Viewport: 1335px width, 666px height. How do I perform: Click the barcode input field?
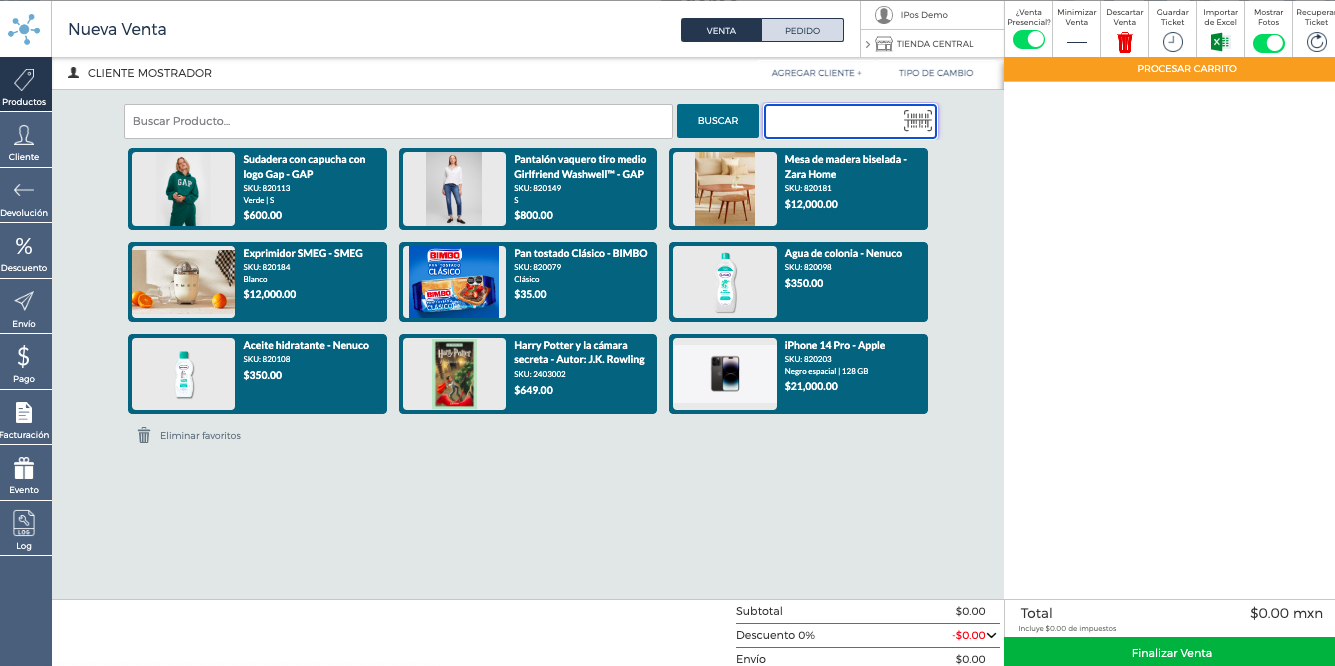pos(851,121)
